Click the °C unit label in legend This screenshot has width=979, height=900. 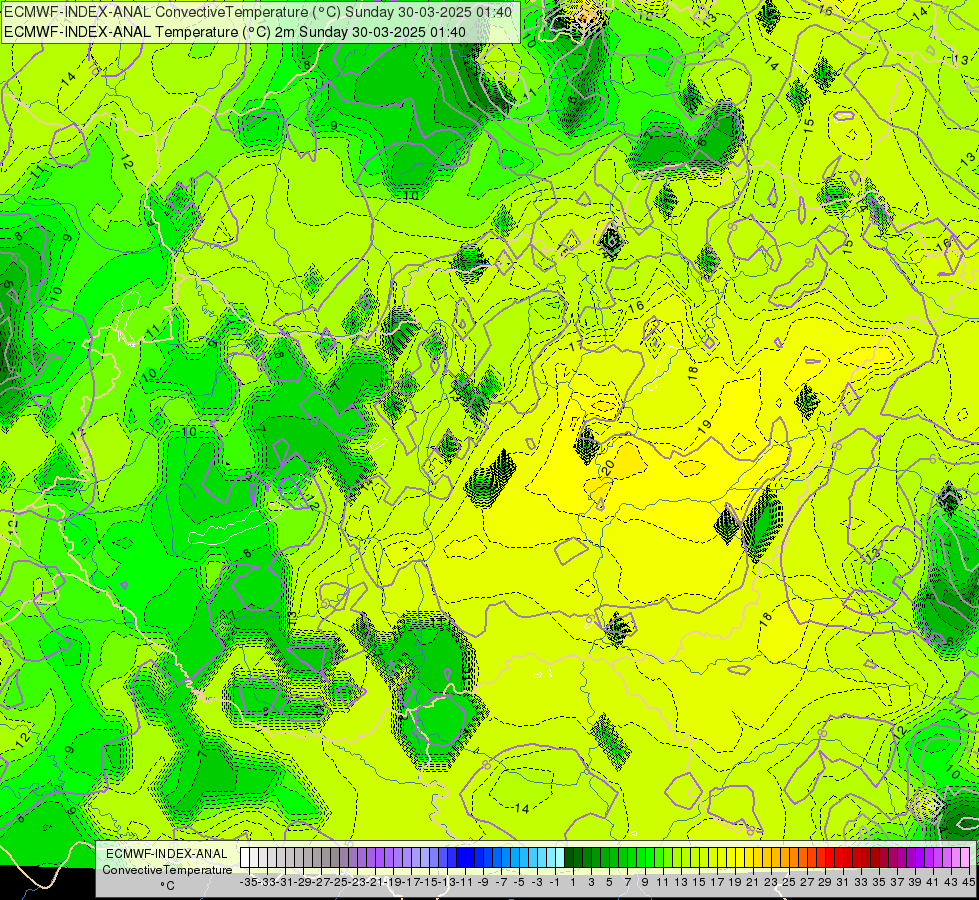tap(167, 886)
